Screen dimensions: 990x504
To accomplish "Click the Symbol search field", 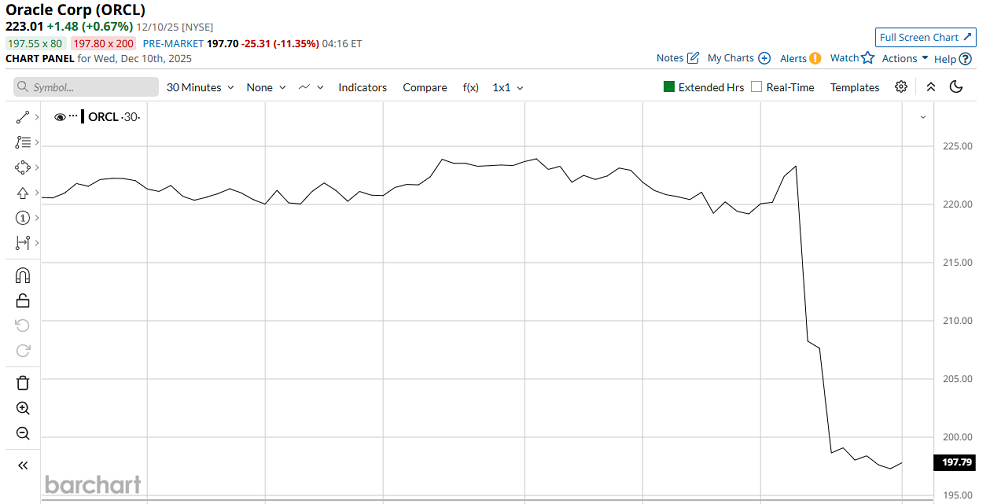I will (x=86, y=87).
